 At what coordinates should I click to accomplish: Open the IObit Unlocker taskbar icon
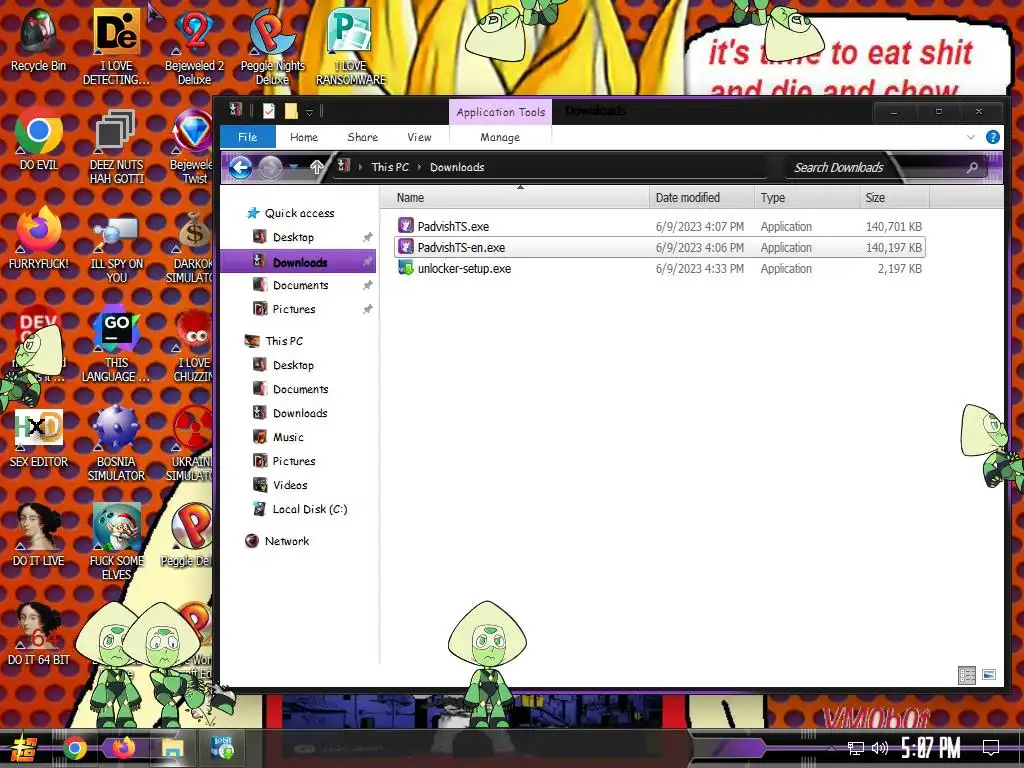tap(223, 748)
